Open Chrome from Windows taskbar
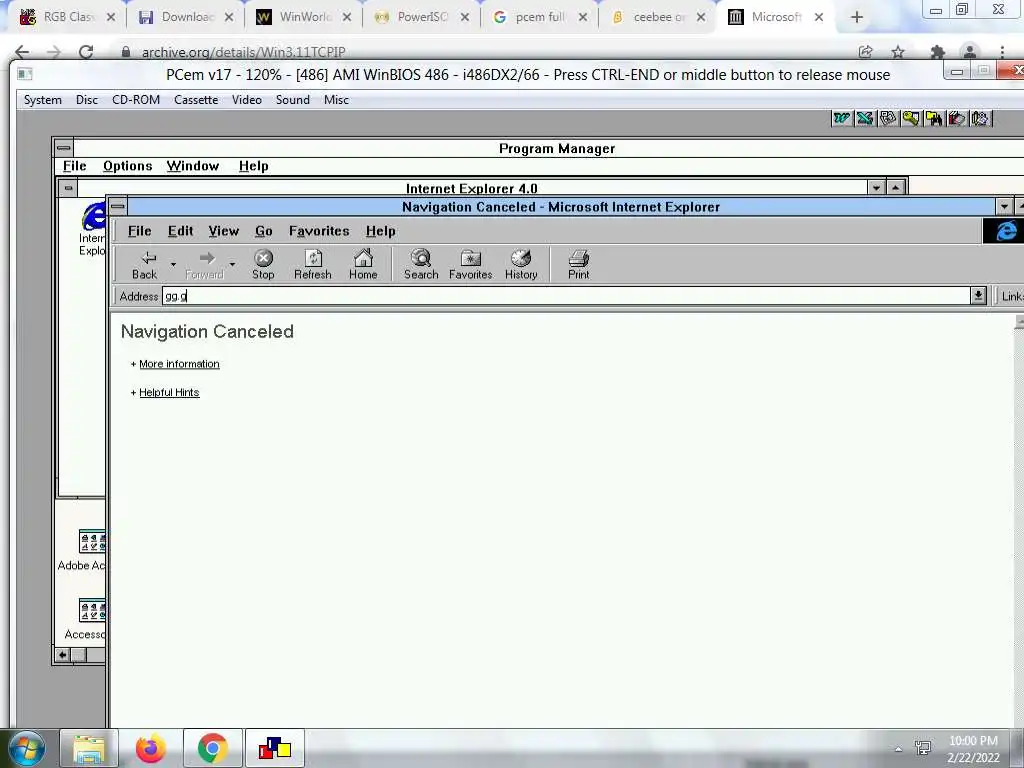The width and height of the screenshot is (1024, 768). 213,748
